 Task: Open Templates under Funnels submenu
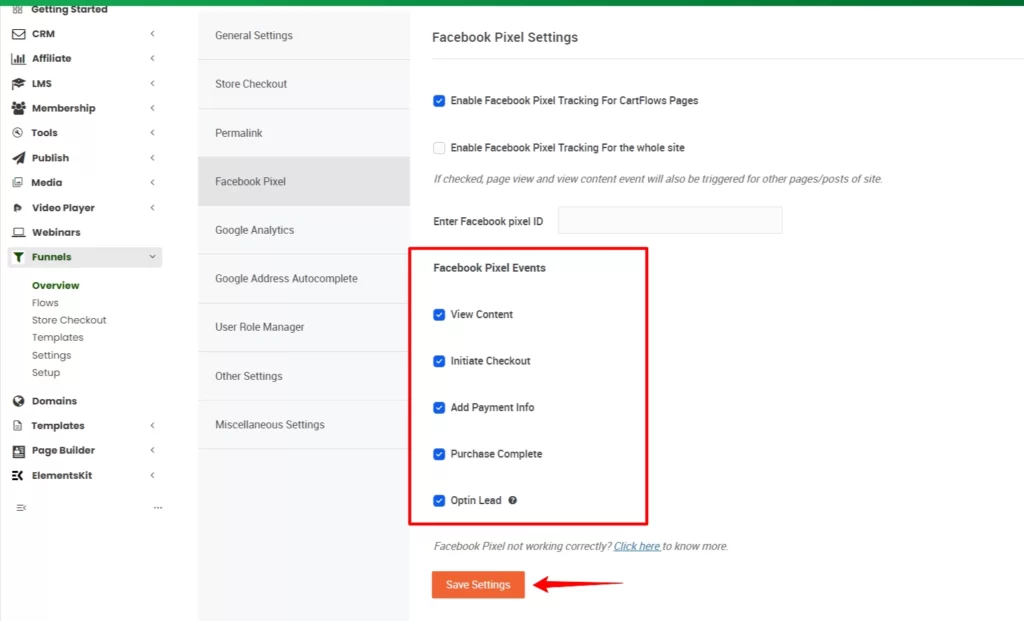(x=57, y=338)
